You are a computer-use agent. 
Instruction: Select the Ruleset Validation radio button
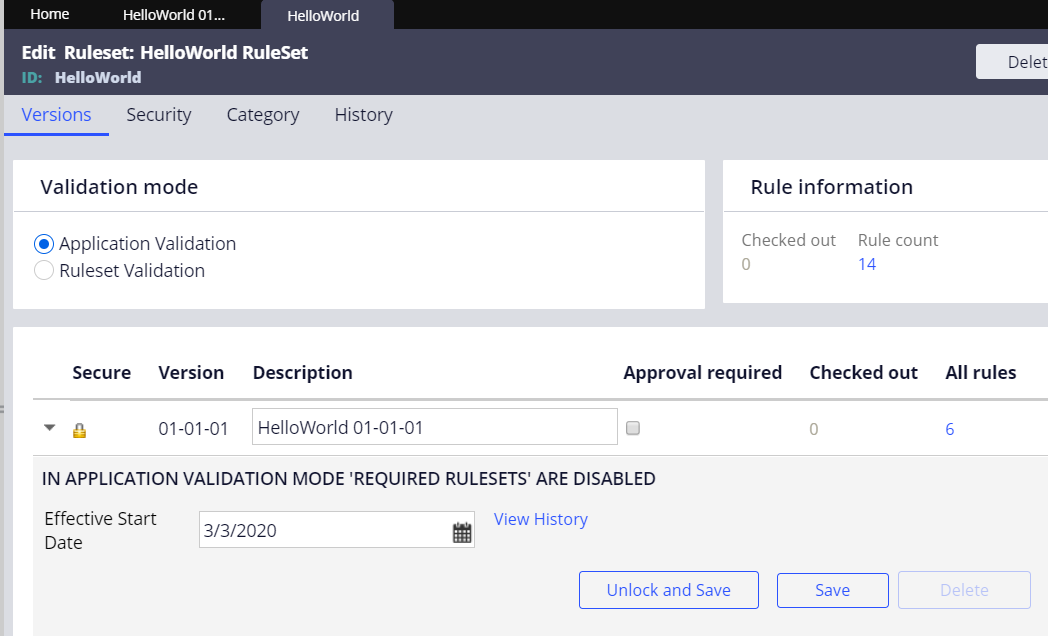point(42,270)
